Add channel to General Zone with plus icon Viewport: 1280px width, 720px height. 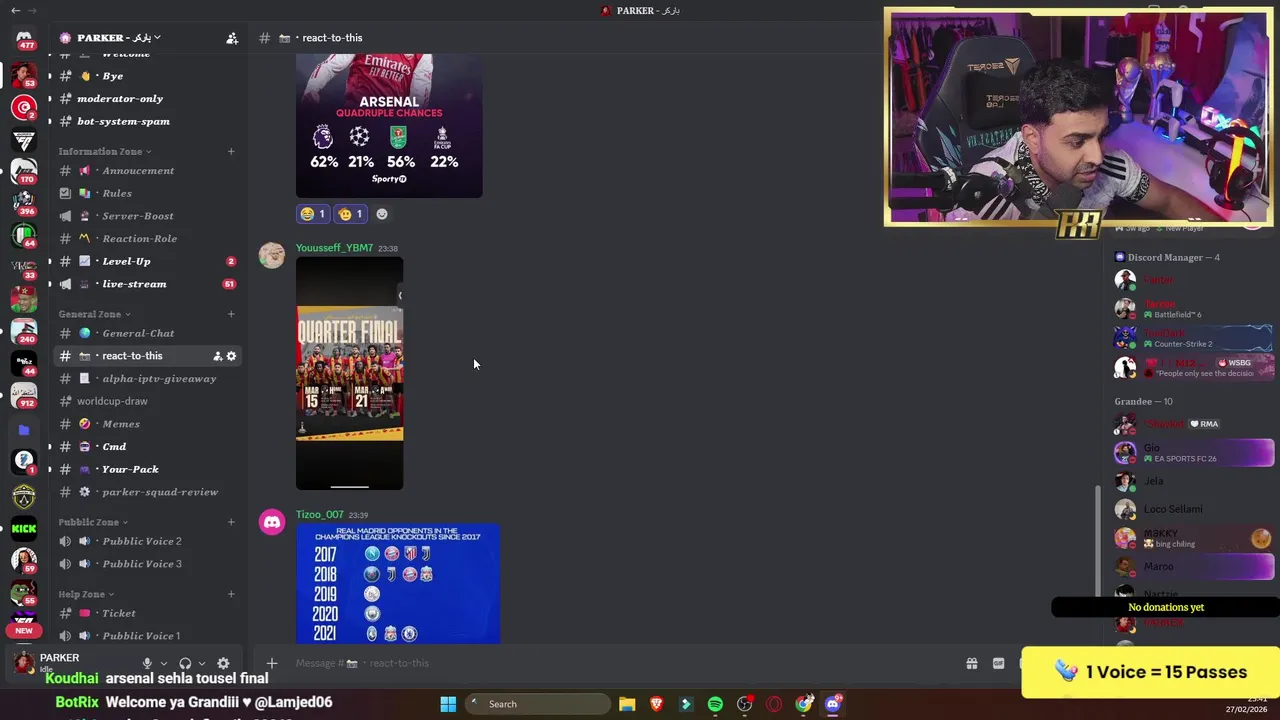tap(231, 314)
